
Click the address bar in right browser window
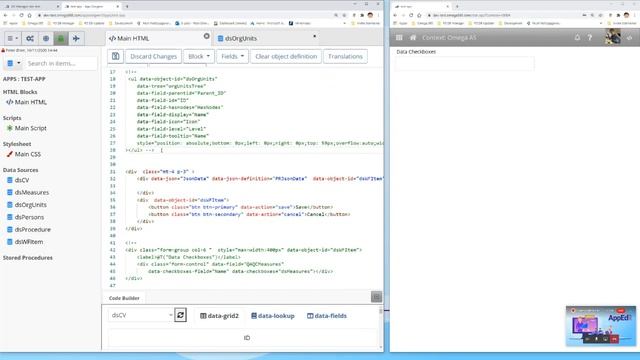tap(502, 15)
